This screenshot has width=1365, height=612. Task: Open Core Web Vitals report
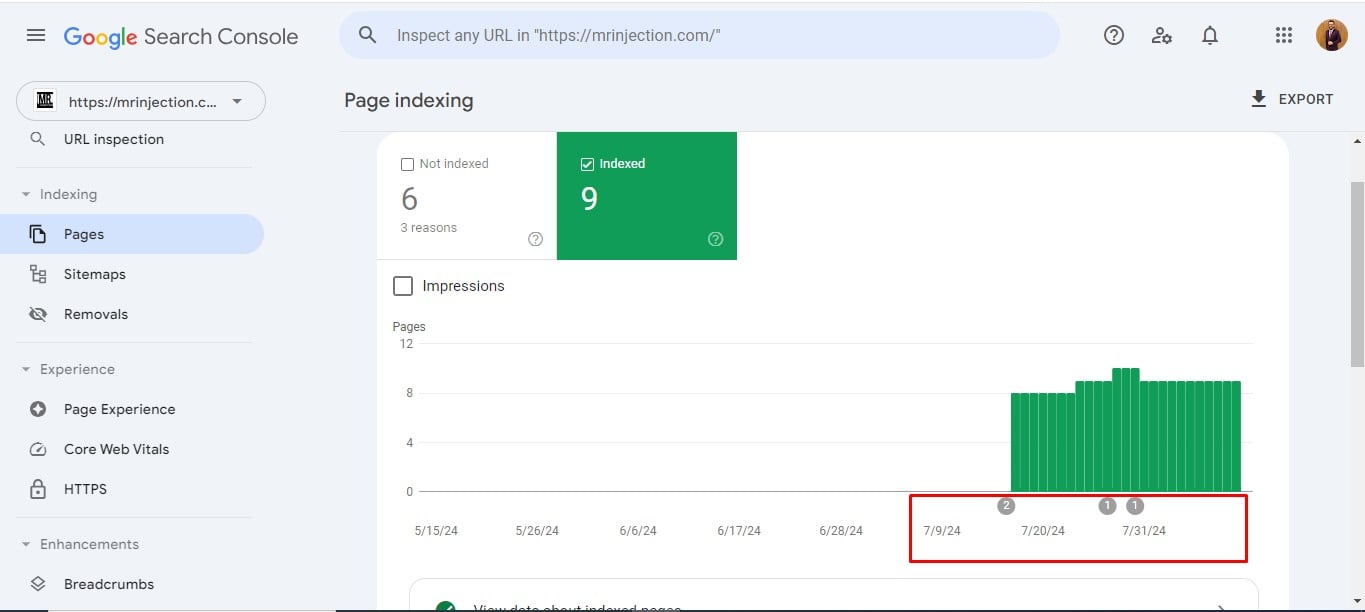click(x=116, y=449)
